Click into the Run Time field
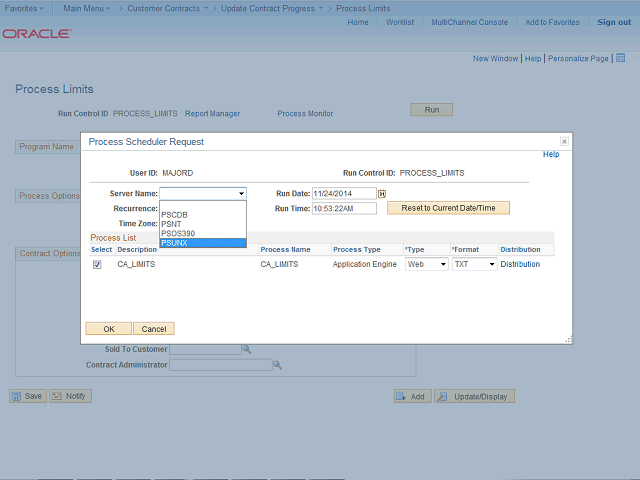 [343, 209]
